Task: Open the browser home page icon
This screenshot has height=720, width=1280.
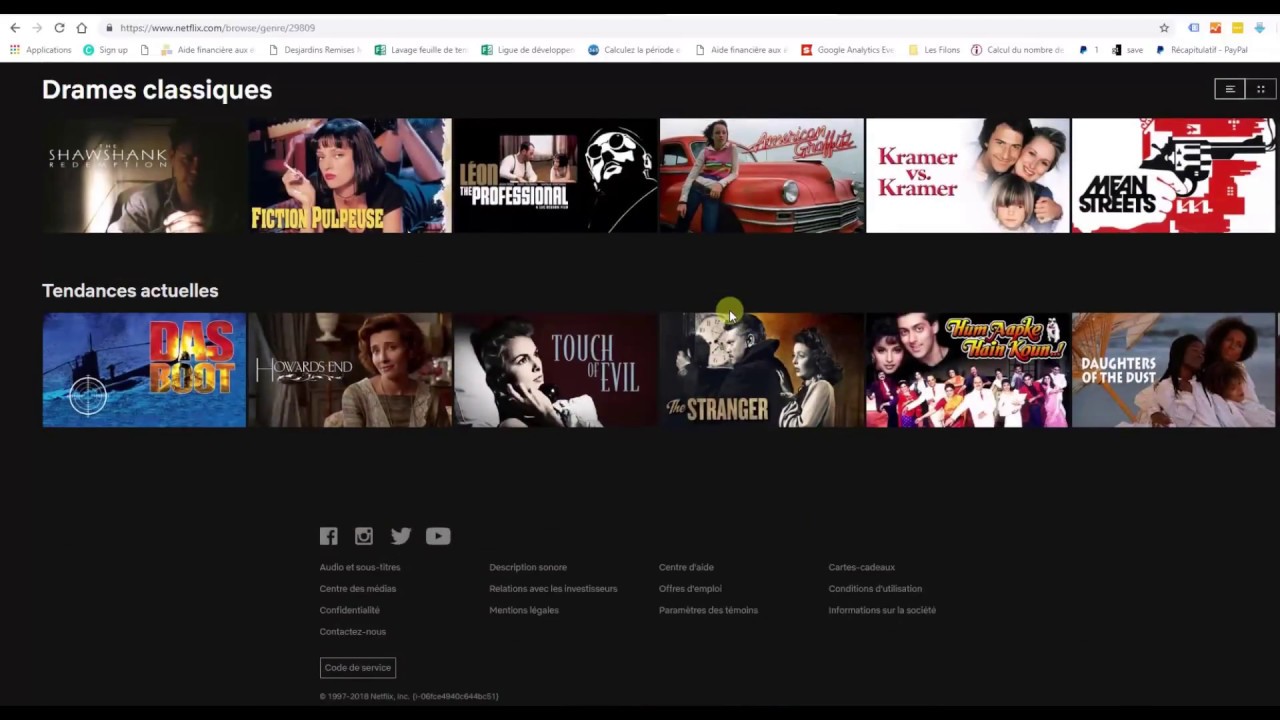Action: [x=82, y=28]
